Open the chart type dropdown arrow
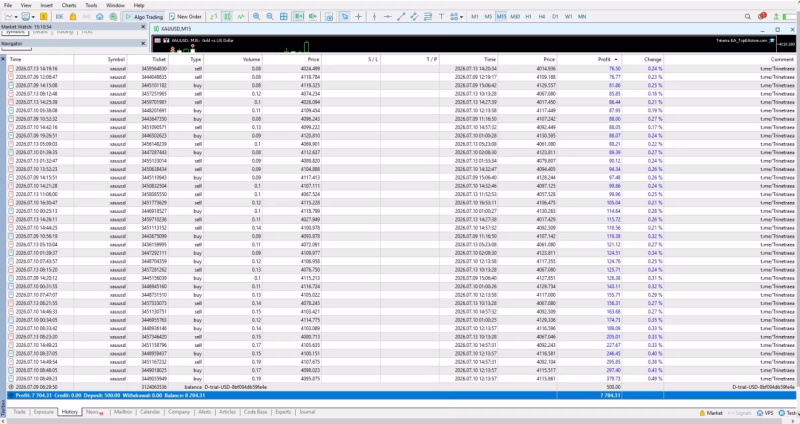The height and width of the screenshot is (424, 800). (16, 17)
